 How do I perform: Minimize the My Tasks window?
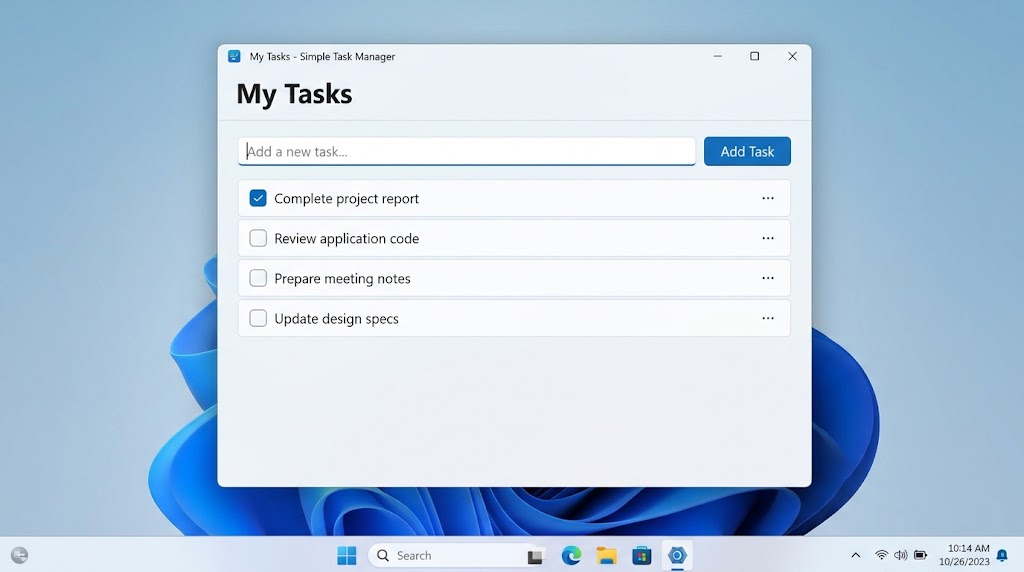718,56
